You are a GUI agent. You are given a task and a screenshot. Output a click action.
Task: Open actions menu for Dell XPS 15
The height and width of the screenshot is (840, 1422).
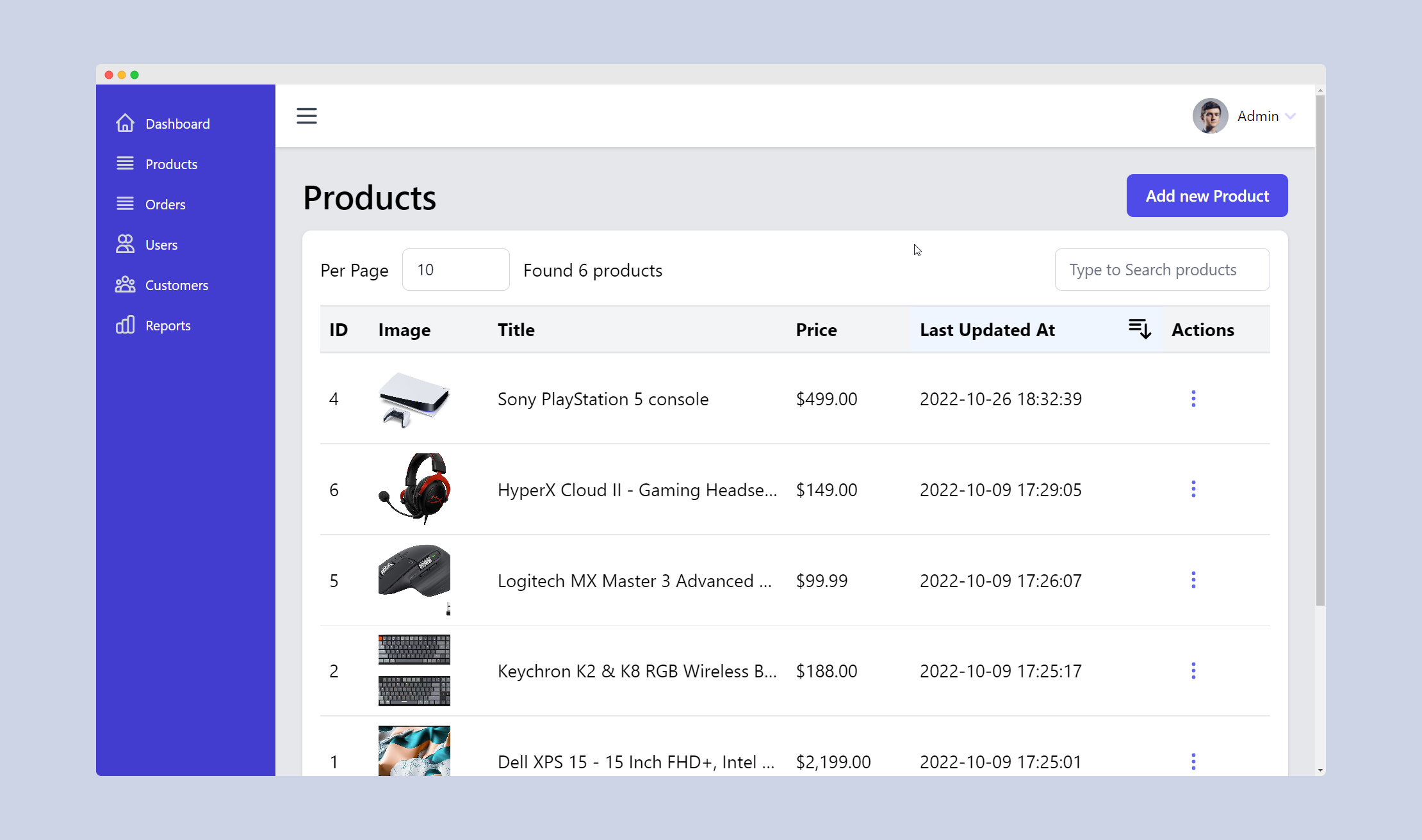click(1193, 762)
